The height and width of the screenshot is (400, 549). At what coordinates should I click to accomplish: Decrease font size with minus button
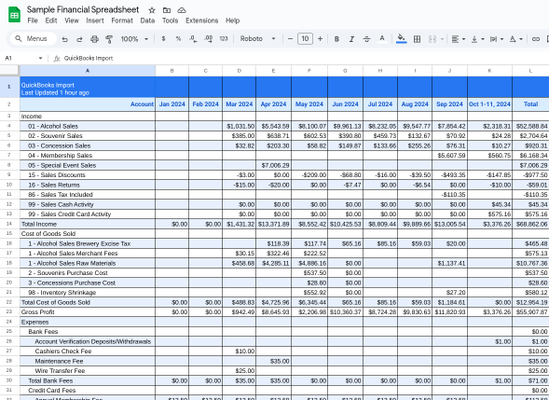[290, 39]
